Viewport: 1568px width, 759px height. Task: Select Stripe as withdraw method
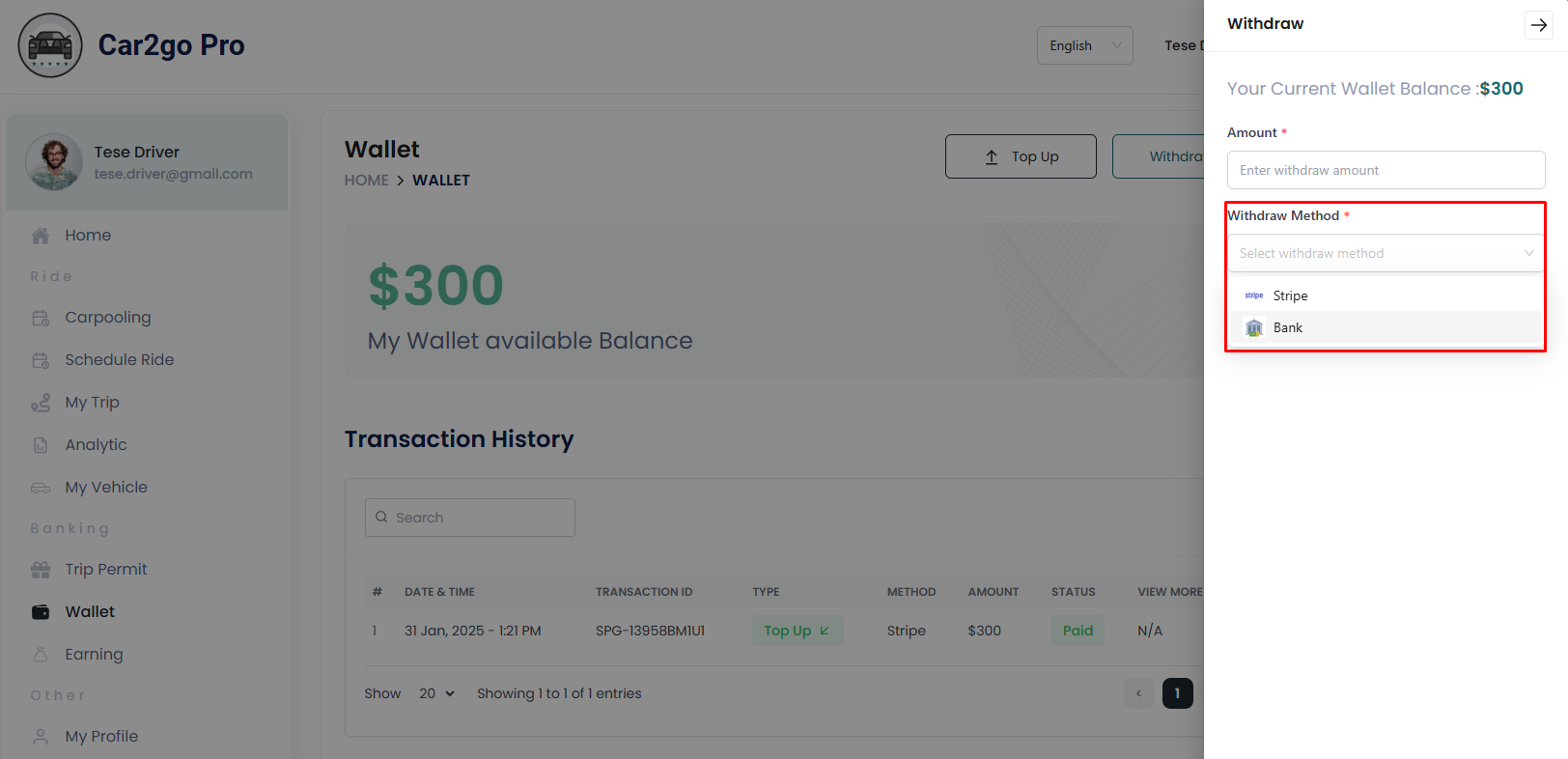click(x=1386, y=295)
